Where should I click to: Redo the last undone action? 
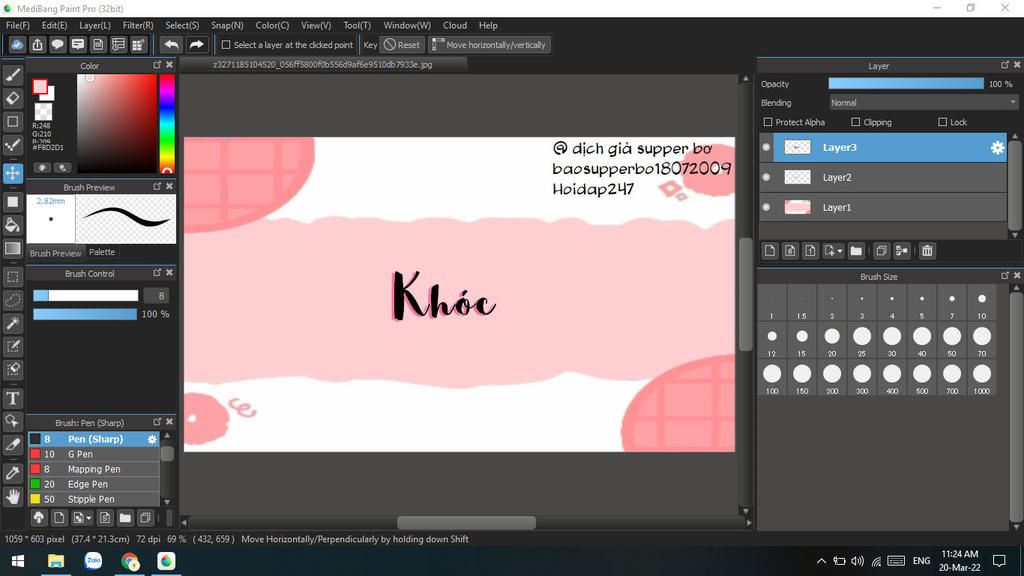(196, 44)
